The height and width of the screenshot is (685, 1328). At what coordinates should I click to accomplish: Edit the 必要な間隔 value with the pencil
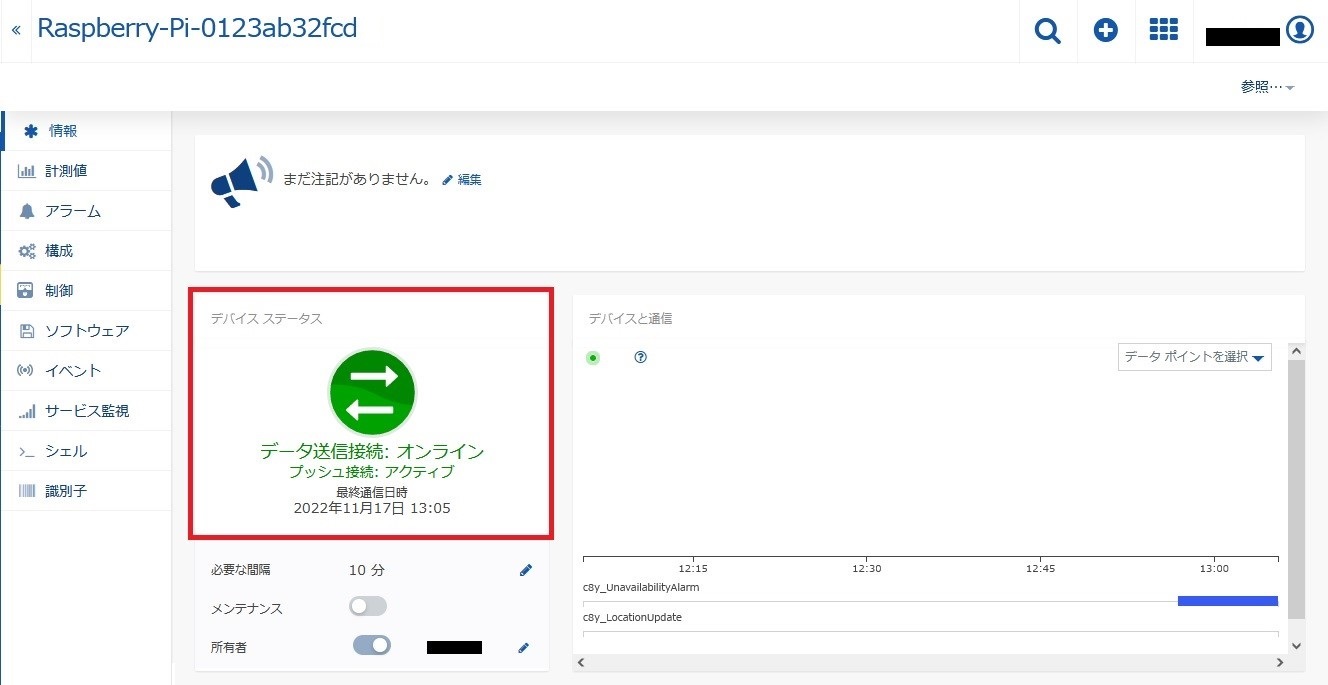(x=525, y=569)
